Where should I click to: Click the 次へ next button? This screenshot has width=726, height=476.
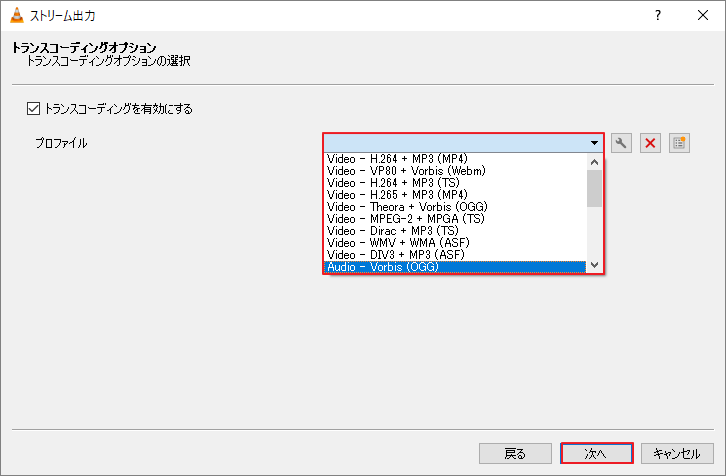point(596,453)
